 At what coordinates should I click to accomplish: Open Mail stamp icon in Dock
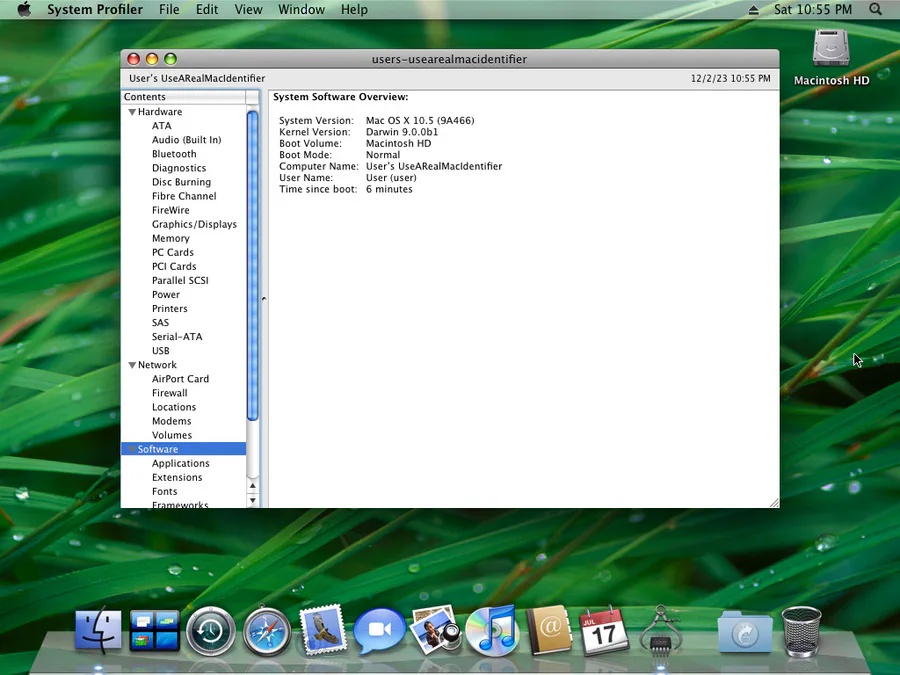[x=323, y=630]
